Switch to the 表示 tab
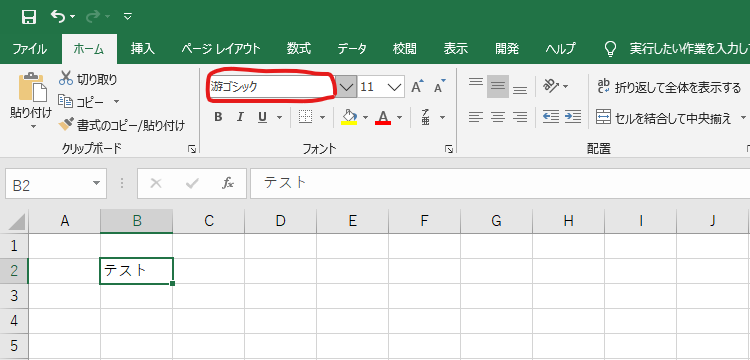Image resolution: width=750 pixels, height=360 pixels. [x=455, y=49]
